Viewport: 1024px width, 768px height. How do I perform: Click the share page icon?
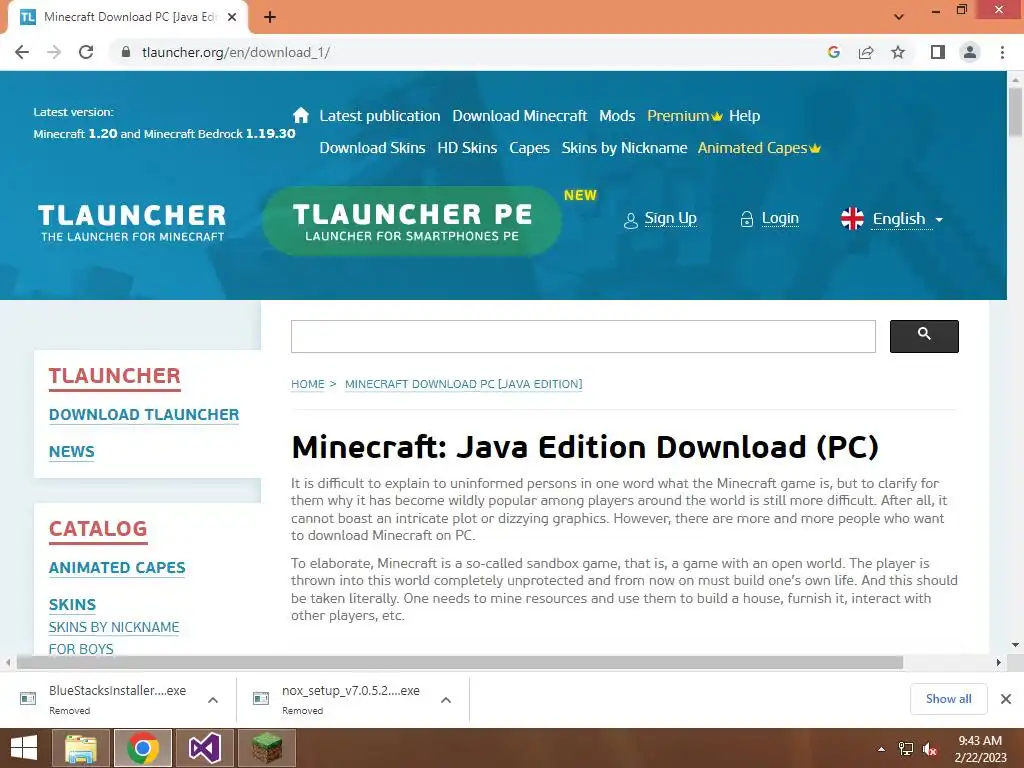tap(866, 52)
